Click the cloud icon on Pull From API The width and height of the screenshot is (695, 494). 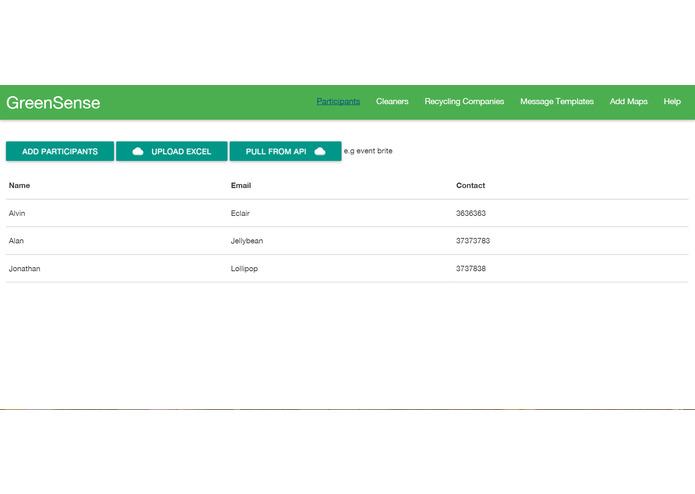(x=320, y=152)
